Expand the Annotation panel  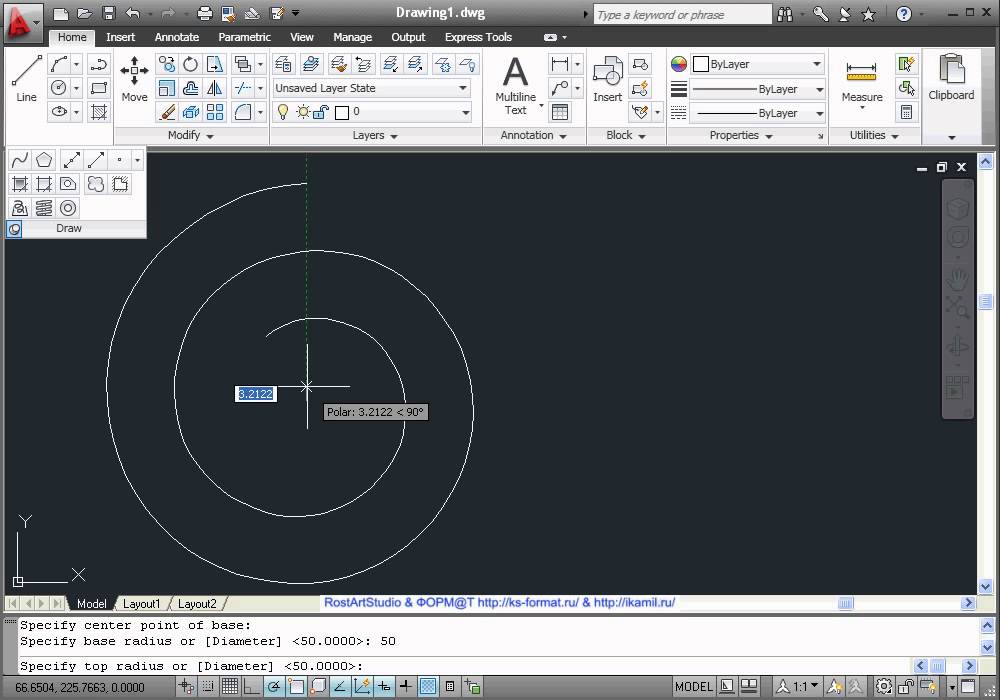coord(533,135)
